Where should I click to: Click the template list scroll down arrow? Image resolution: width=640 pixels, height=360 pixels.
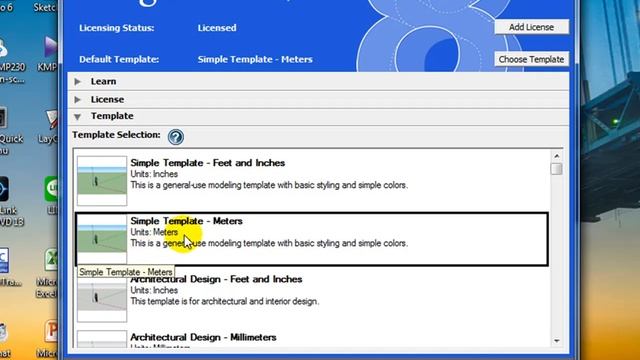pyautogui.click(x=556, y=341)
